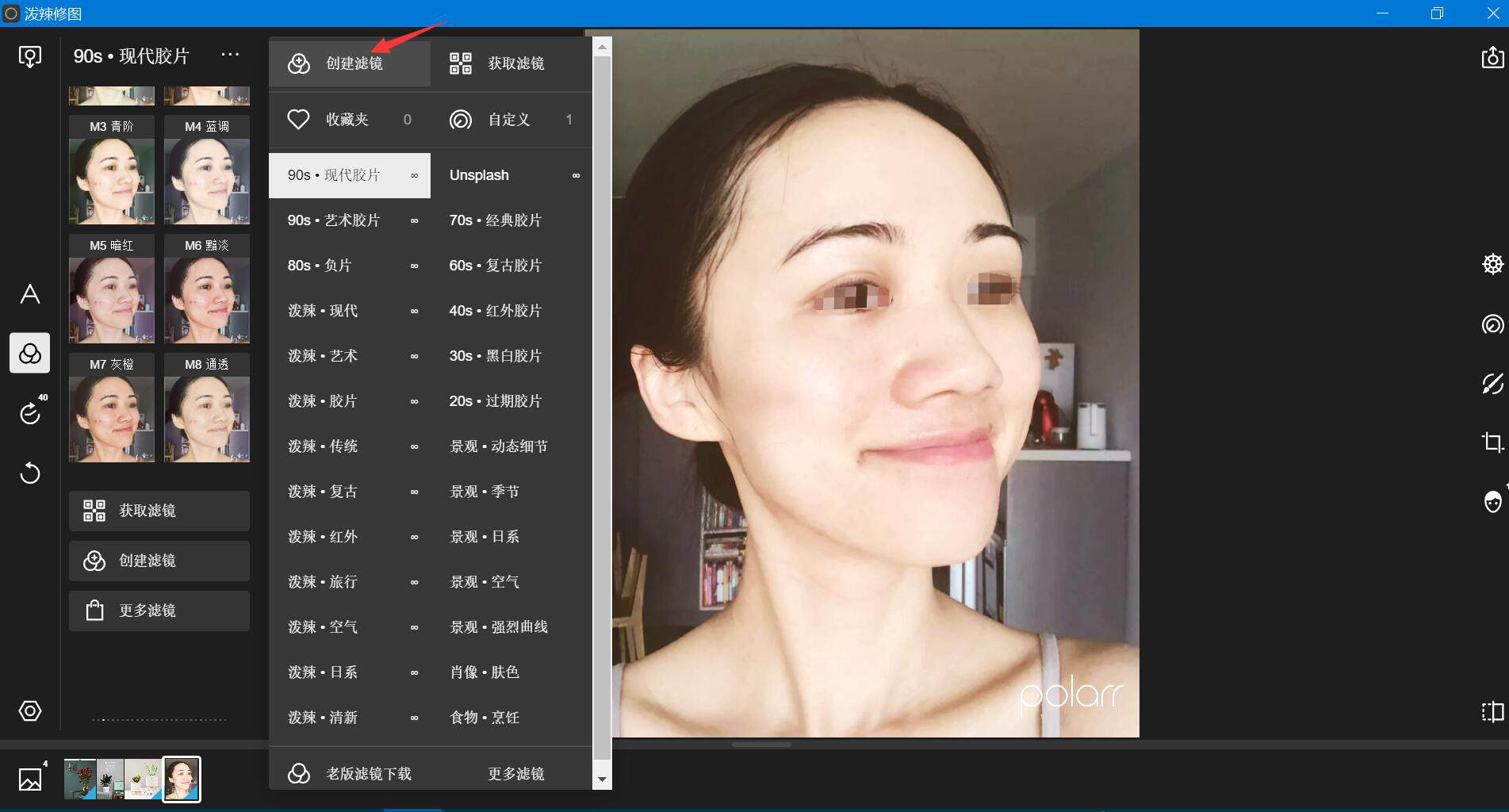
Task: Select 90s • 艺术胶片 filter category
Action: click(350, 220)
